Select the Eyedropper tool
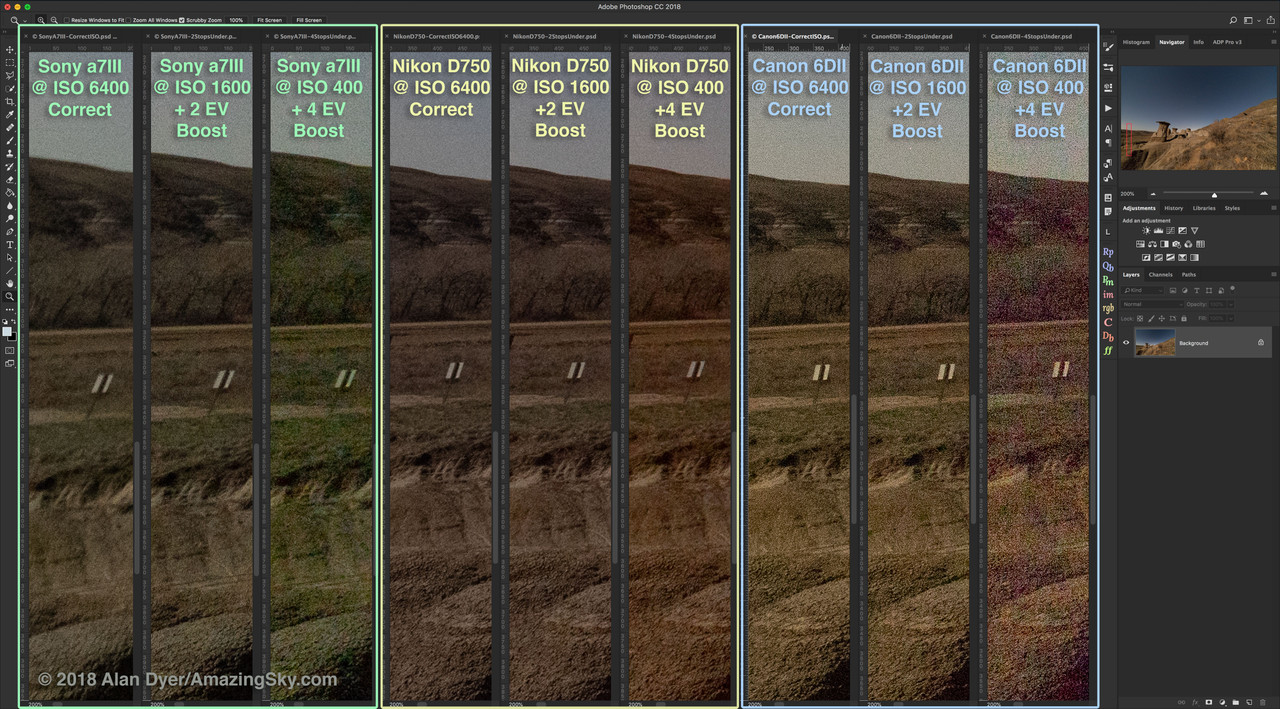 pos(10,114)
